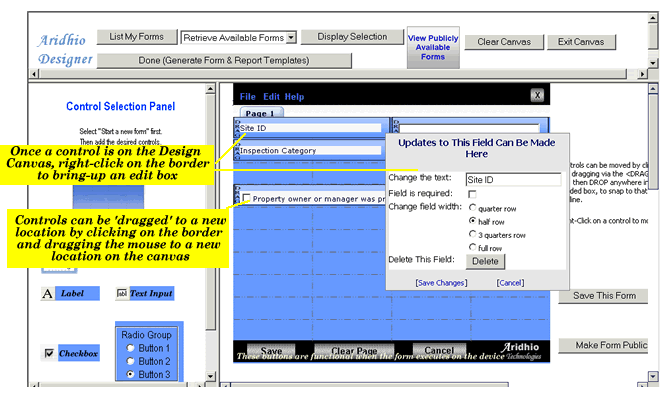Select the Page 1 tab
Screen dimensions: 660x400
[261, 113]
